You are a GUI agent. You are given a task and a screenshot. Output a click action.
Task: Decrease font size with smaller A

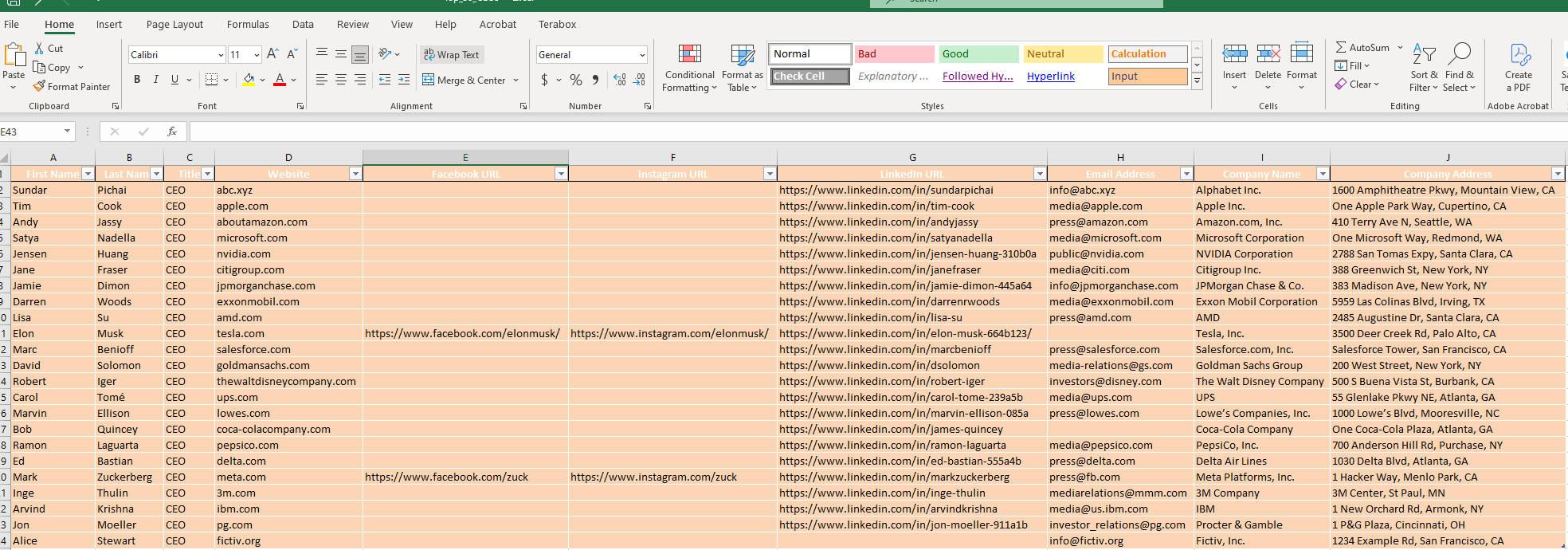[x=292, y=54]
